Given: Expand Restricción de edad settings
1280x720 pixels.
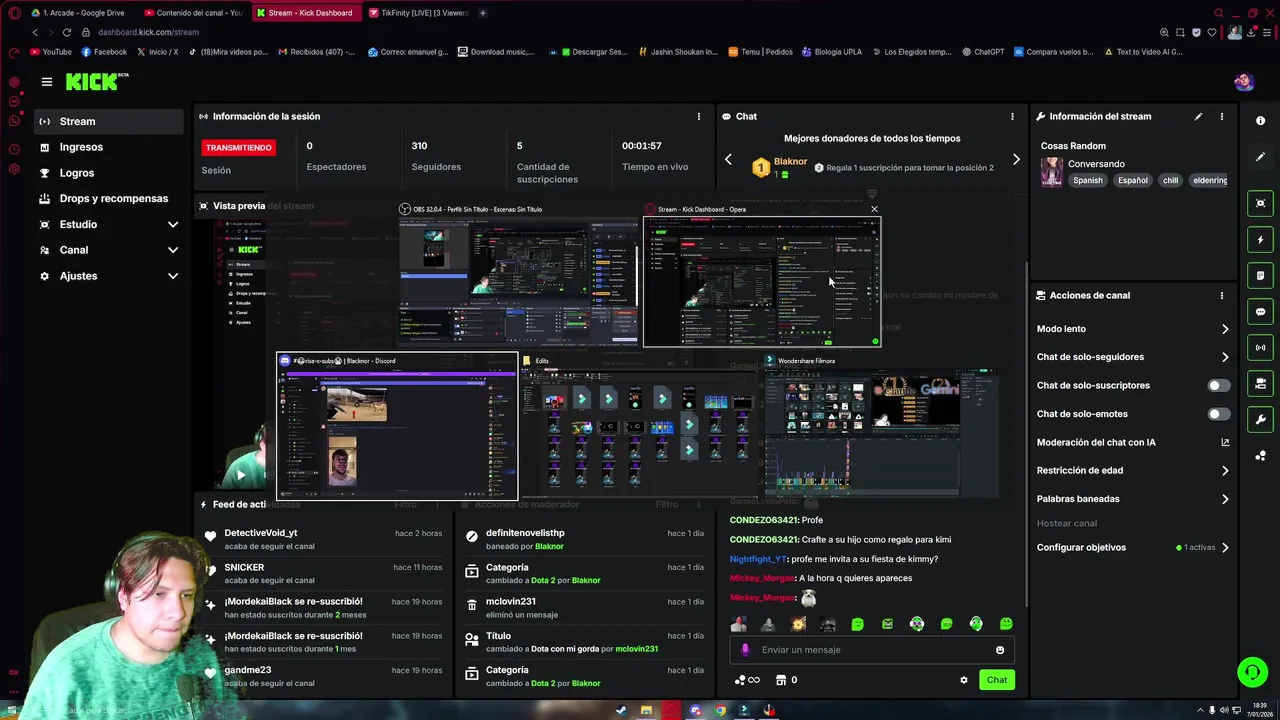Looking at the screenshot, I should (x=1225, y=471).
